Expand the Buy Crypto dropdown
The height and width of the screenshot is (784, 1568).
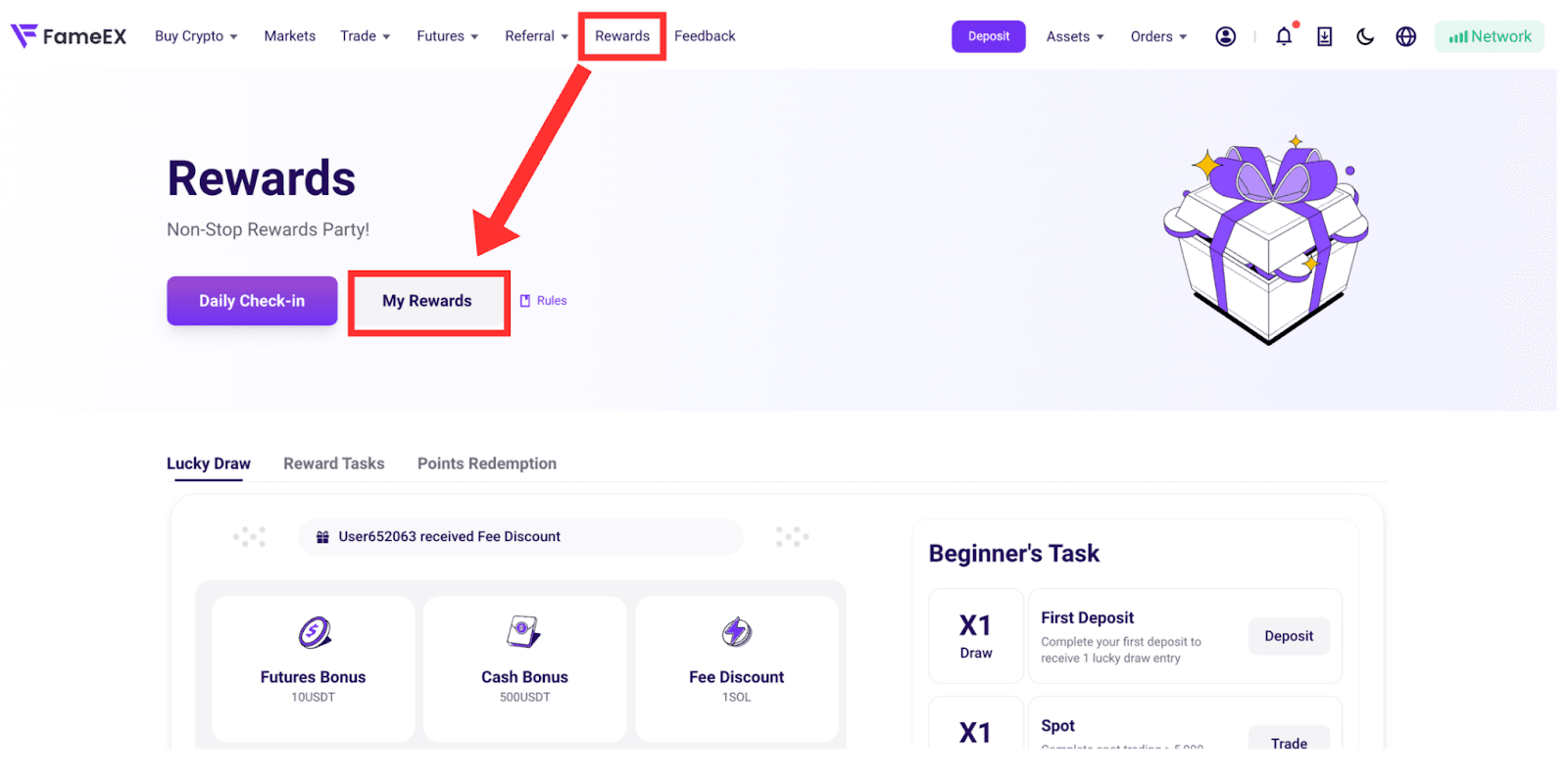pyautogui.click(x=196, y=36)
